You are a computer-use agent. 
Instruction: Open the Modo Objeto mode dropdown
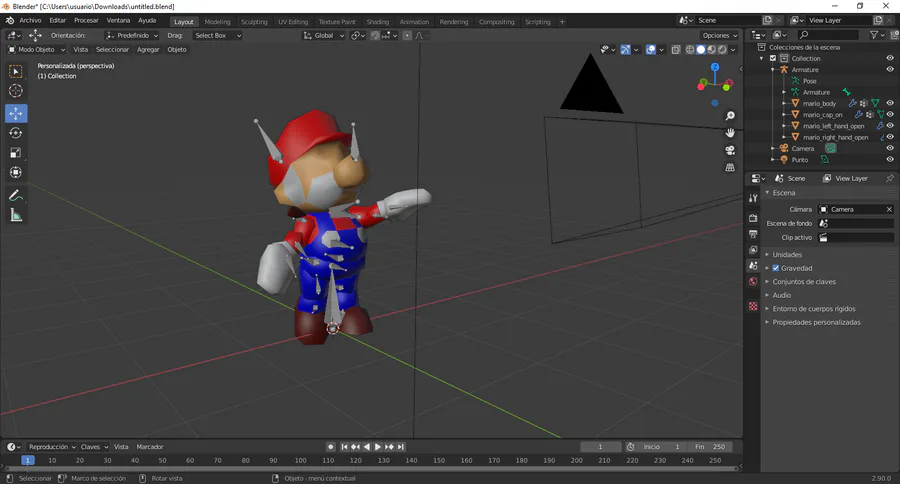click(36, 49)
